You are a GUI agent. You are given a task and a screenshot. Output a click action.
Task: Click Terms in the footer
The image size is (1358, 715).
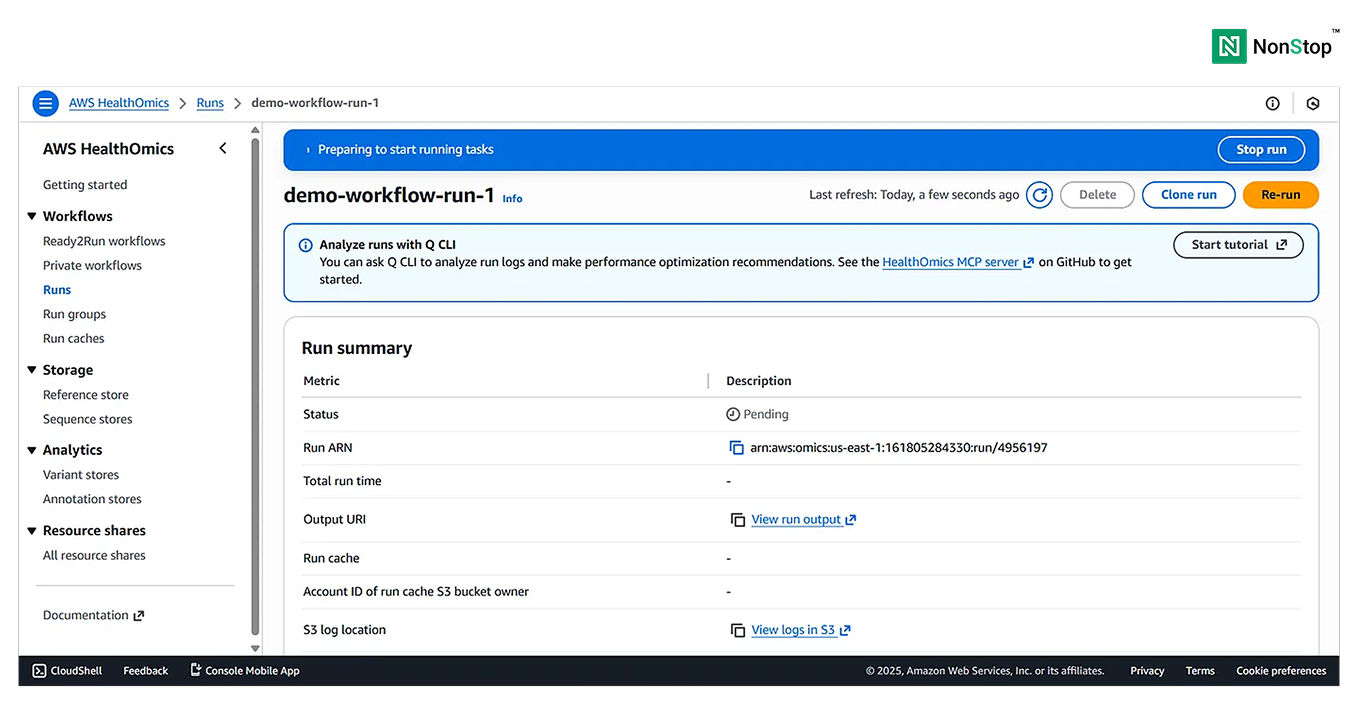(1200, 671)
